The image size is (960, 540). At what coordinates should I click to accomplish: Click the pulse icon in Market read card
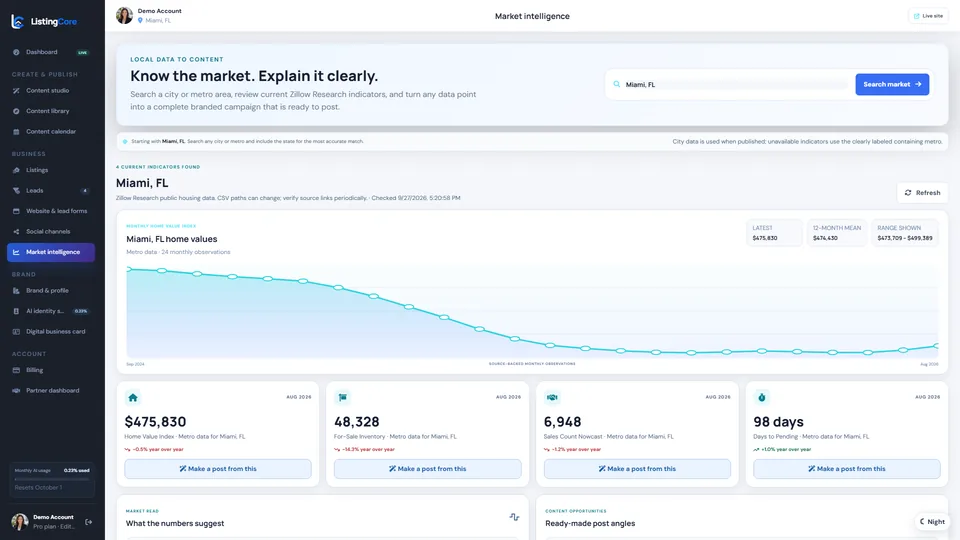514,517
